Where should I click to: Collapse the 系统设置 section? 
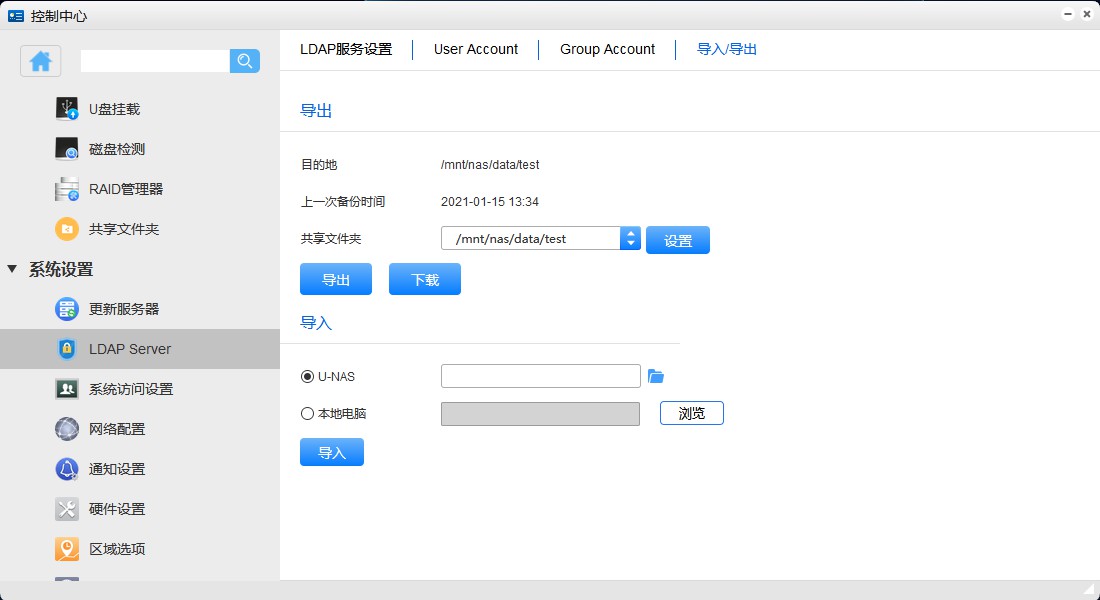point(12,269)
